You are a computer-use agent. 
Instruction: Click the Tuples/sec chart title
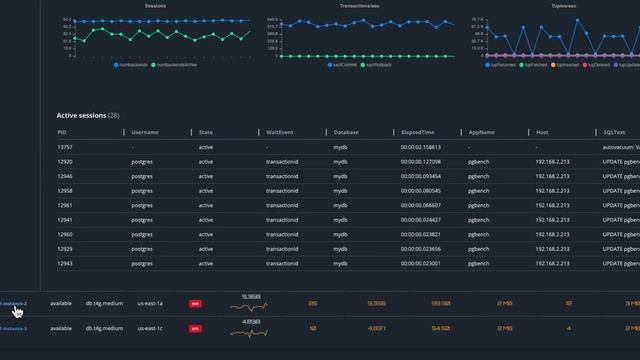pyautogui.click(x=564, y=6)
